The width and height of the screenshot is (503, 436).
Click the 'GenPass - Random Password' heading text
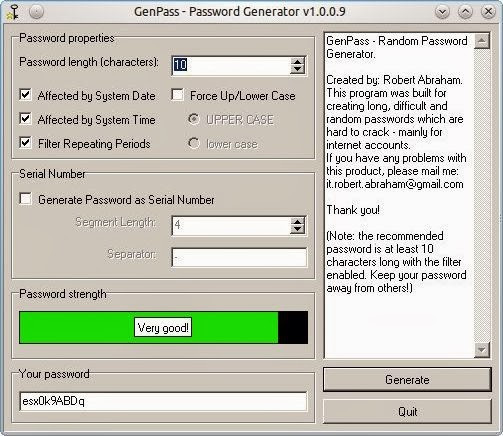point(397,41)
